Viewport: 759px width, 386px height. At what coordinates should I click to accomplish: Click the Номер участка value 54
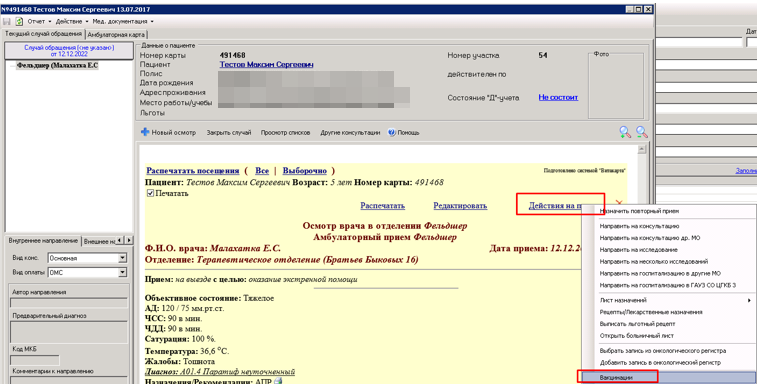click(543, 55)
